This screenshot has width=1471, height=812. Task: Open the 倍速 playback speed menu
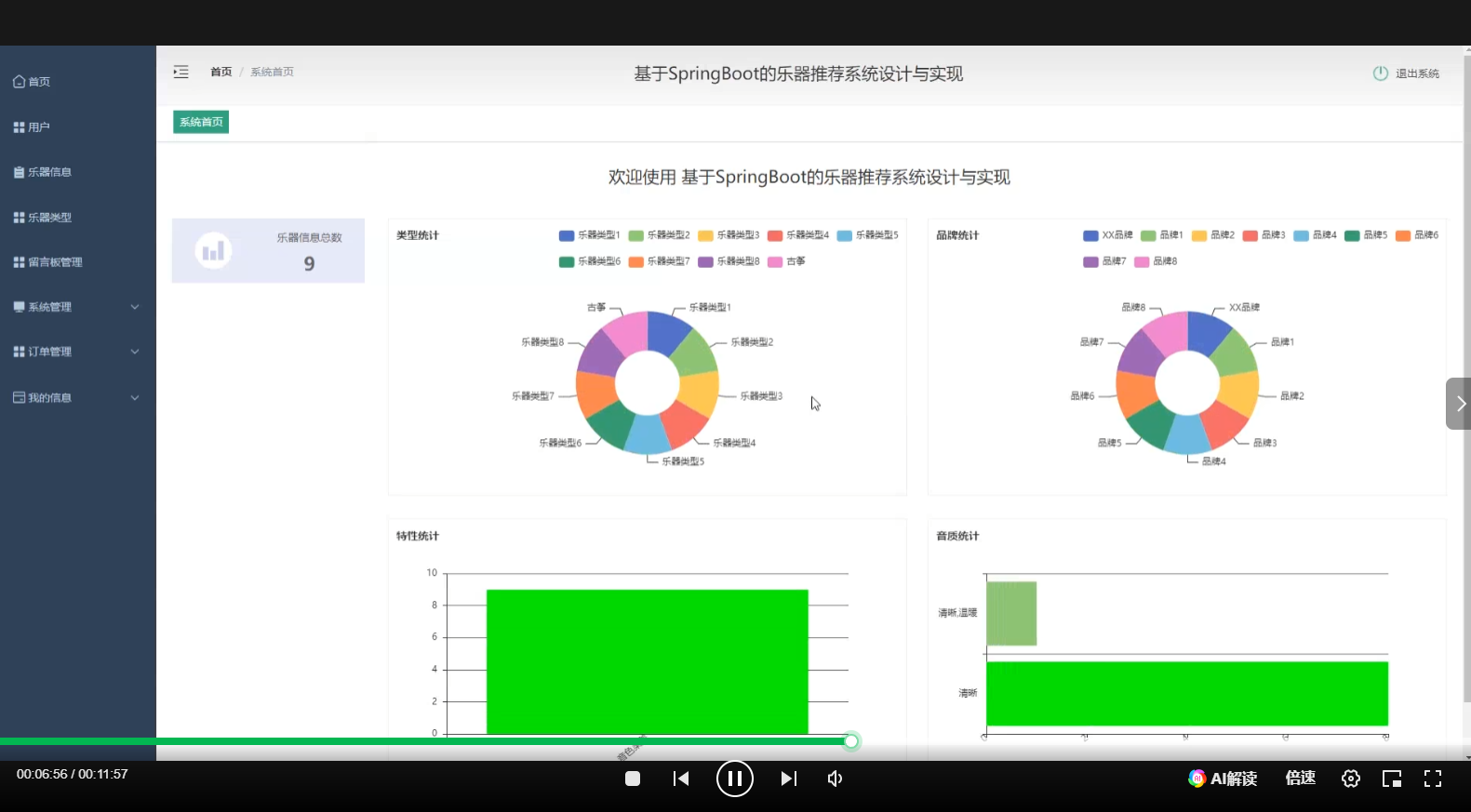[x=1300, y=779]
